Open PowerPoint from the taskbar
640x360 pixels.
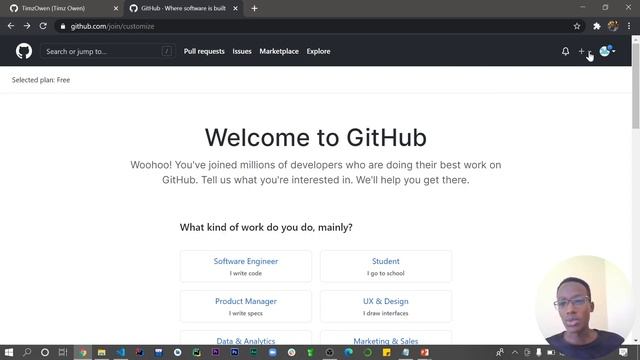424,352
